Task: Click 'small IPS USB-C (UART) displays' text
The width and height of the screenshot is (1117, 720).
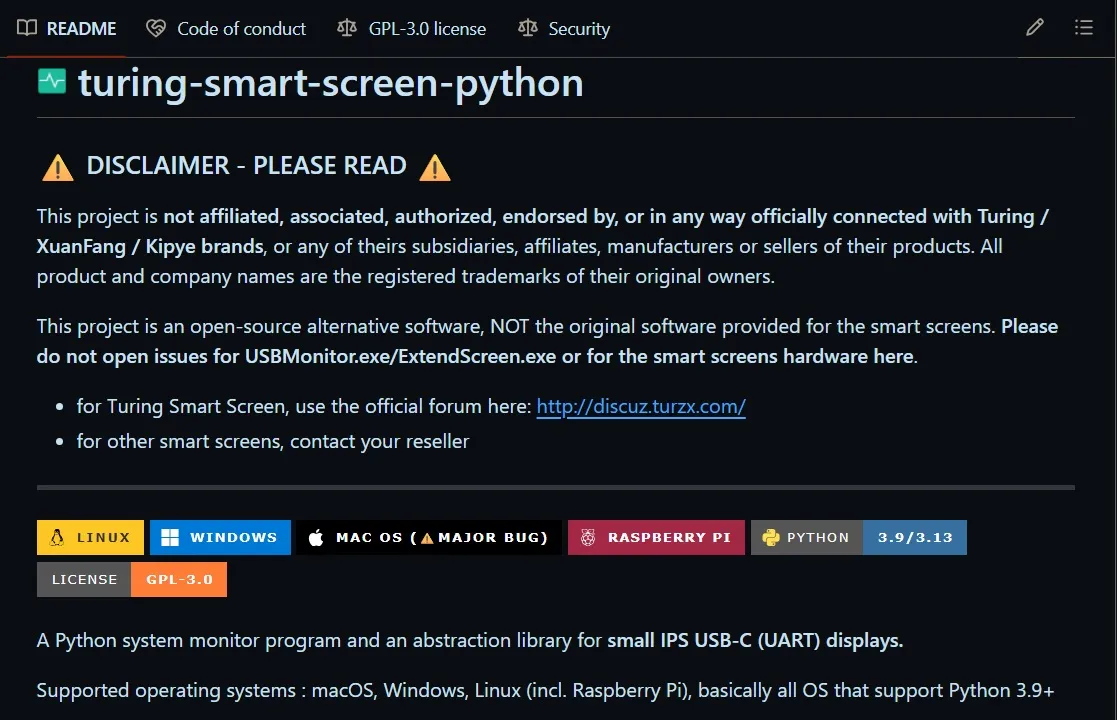Action: tap(754, 640)
